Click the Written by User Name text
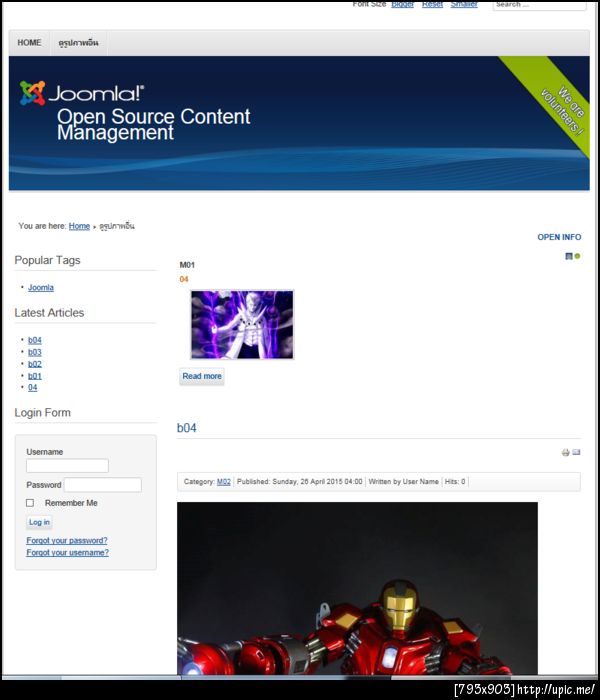The width and height of the screenshot is (600, 700). tap(404, 482)
